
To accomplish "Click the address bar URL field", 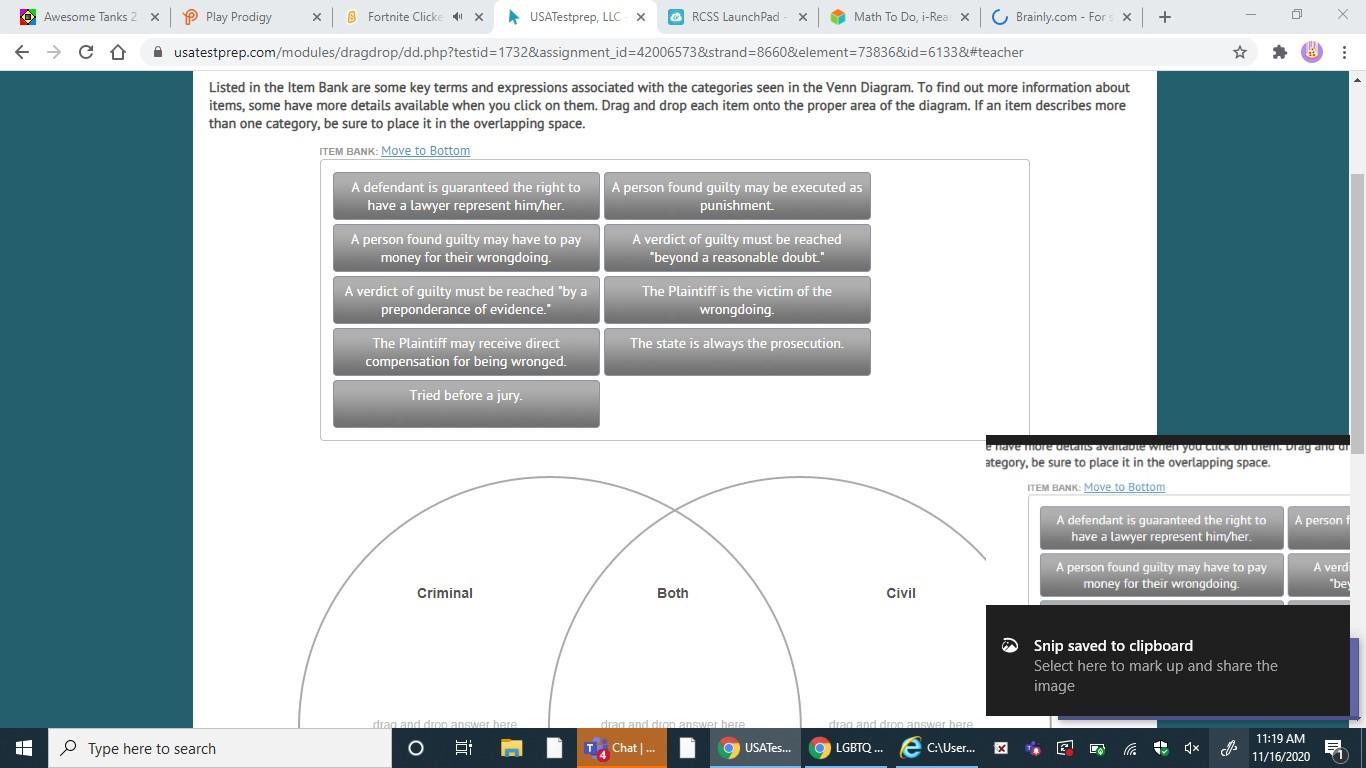I will click(x=598, y=52).
